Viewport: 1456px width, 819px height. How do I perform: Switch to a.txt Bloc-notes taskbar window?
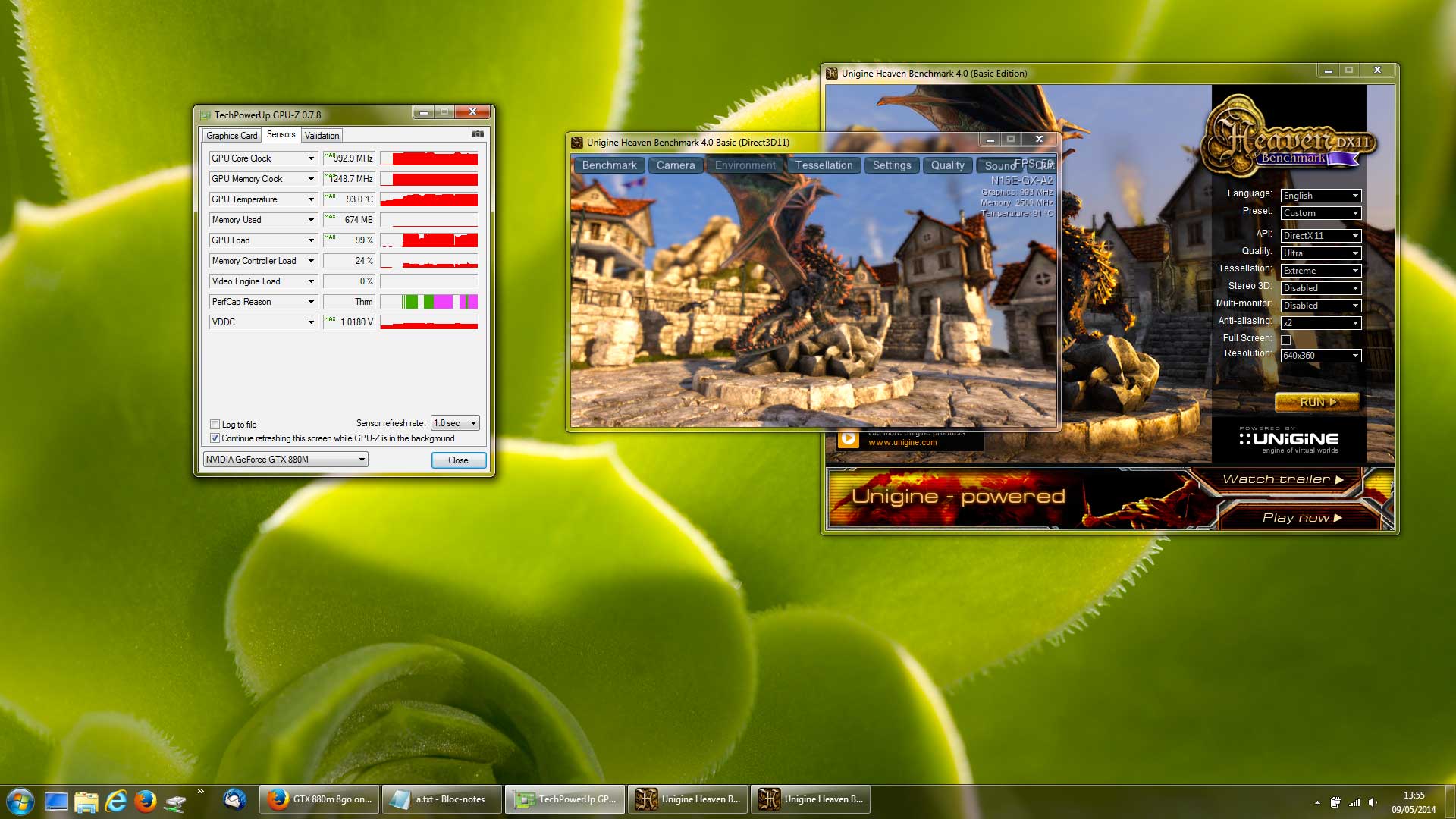(442, 799)
